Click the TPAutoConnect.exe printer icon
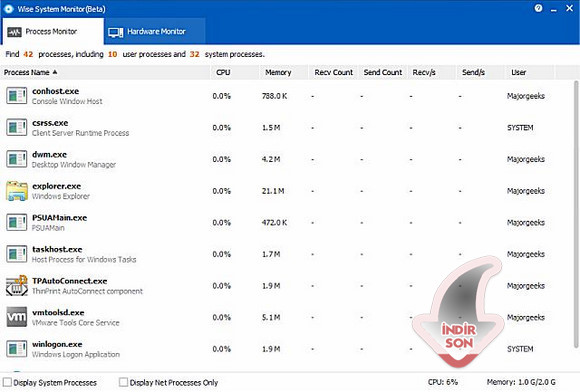The width and height of the screenshot is (580, 392). 17,285
